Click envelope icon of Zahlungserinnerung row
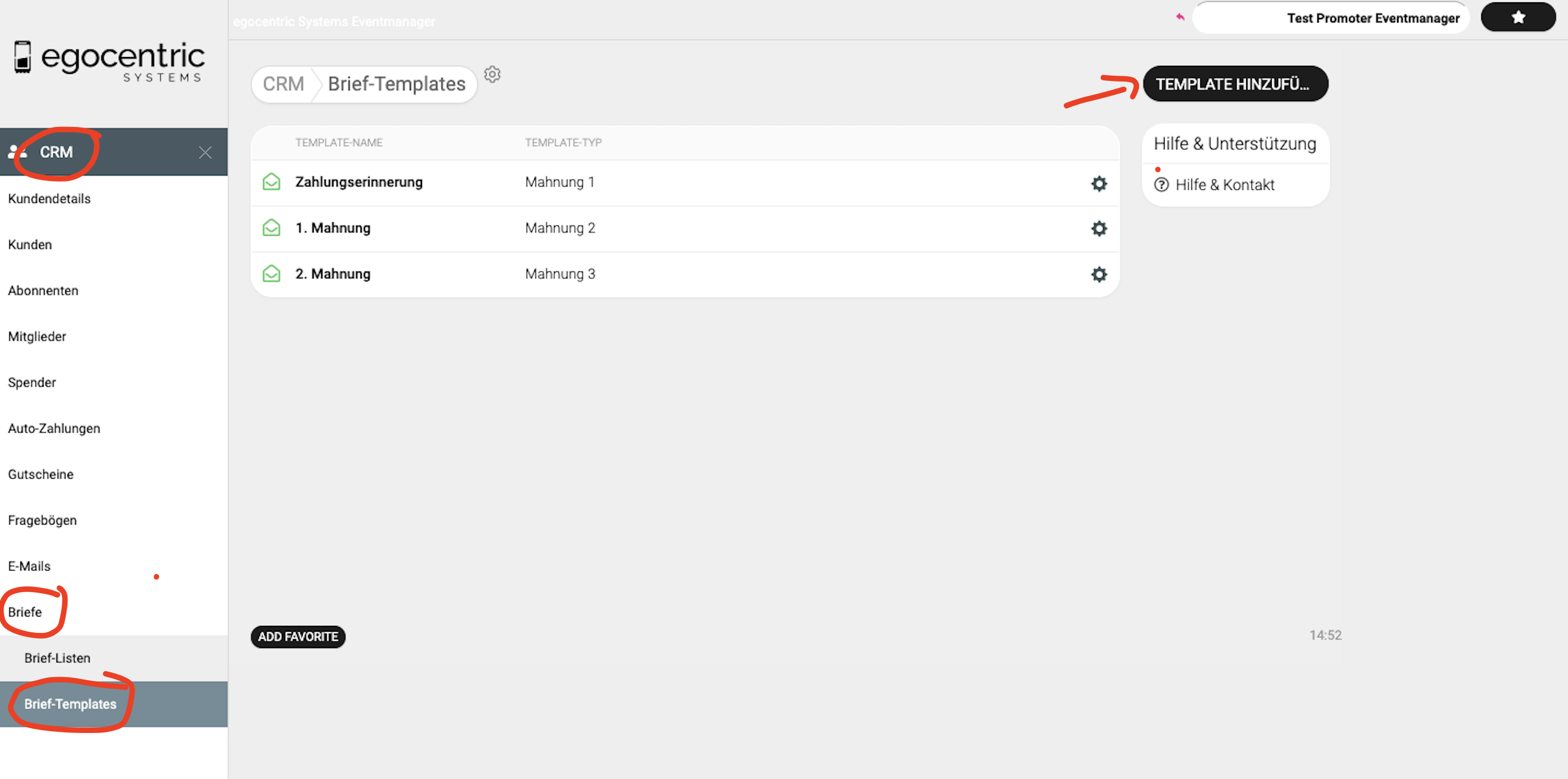This screenshot has width=1568, height=779. (271, 182)
